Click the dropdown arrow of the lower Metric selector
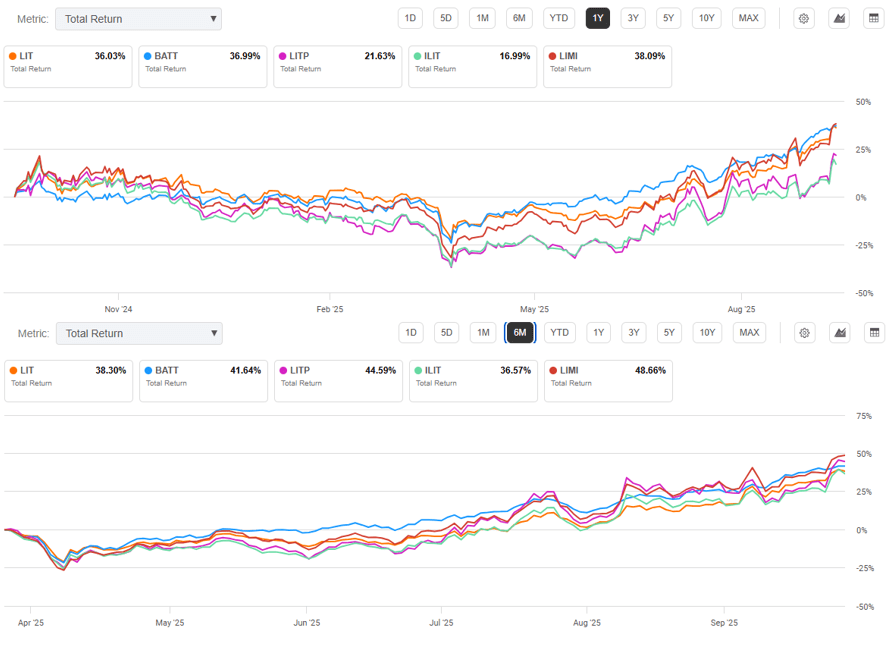Viewport: 893px width, 650px height. pos(214,334)
